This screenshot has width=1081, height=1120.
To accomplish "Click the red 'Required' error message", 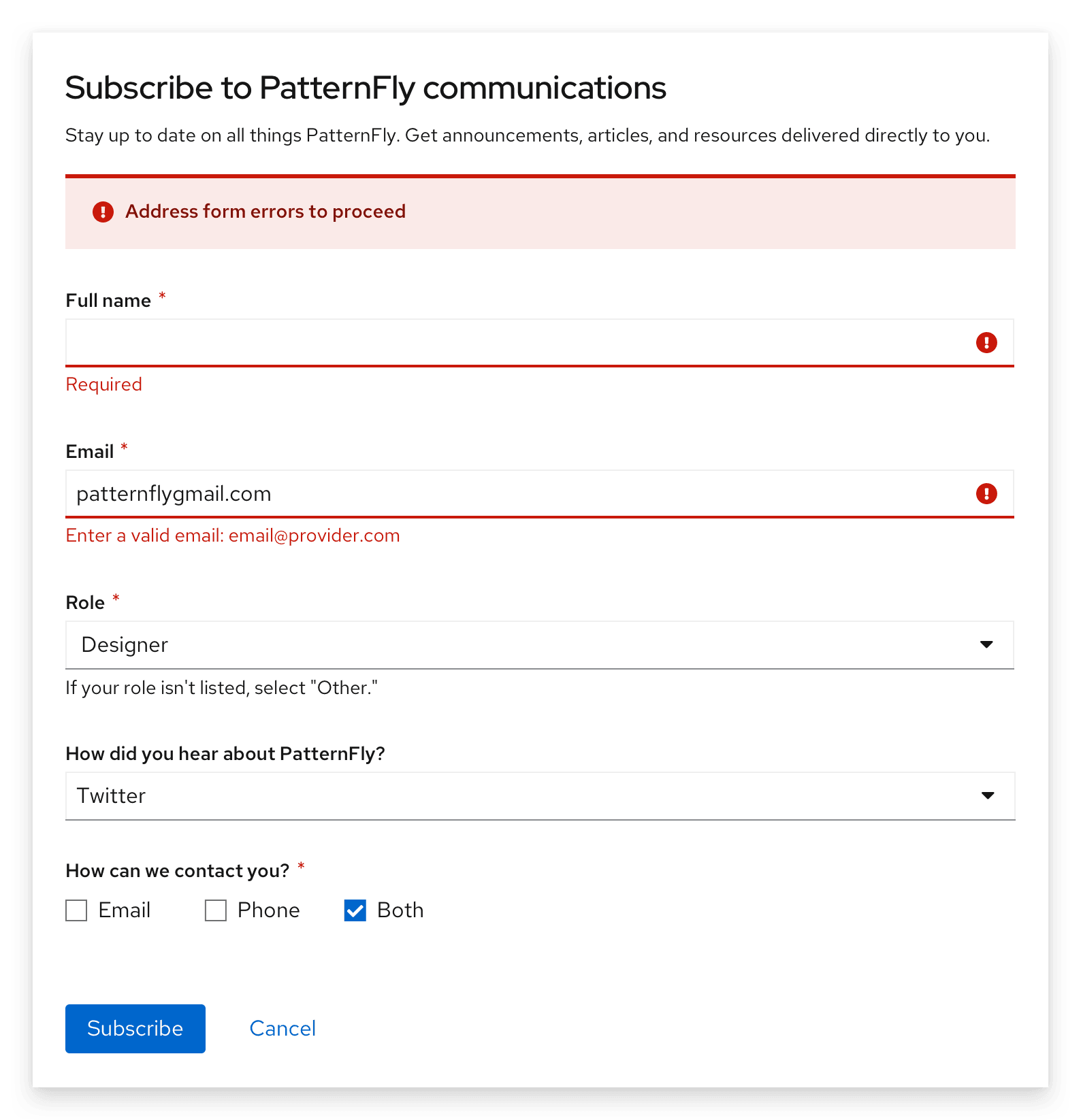I will tap(103, 384).
